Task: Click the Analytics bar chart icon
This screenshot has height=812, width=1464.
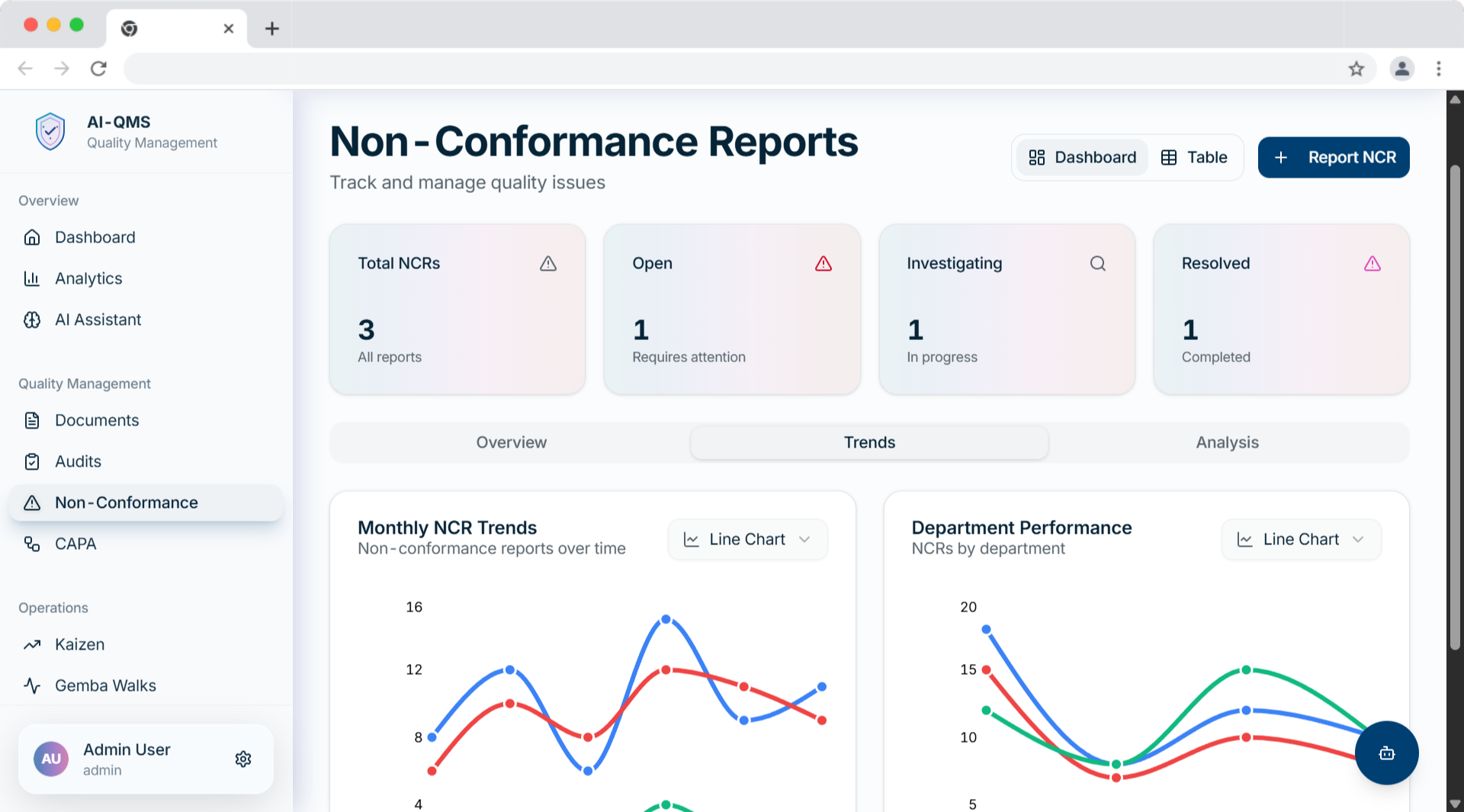Action: coord(32,278)
